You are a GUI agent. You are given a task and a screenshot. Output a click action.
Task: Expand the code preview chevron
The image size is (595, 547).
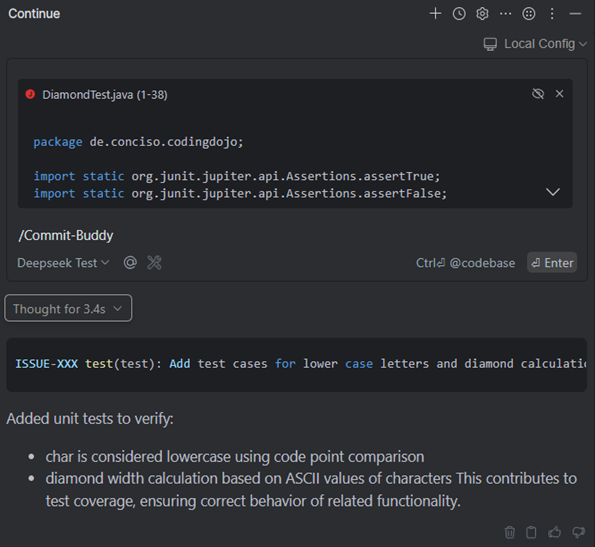tap(552, 192)
